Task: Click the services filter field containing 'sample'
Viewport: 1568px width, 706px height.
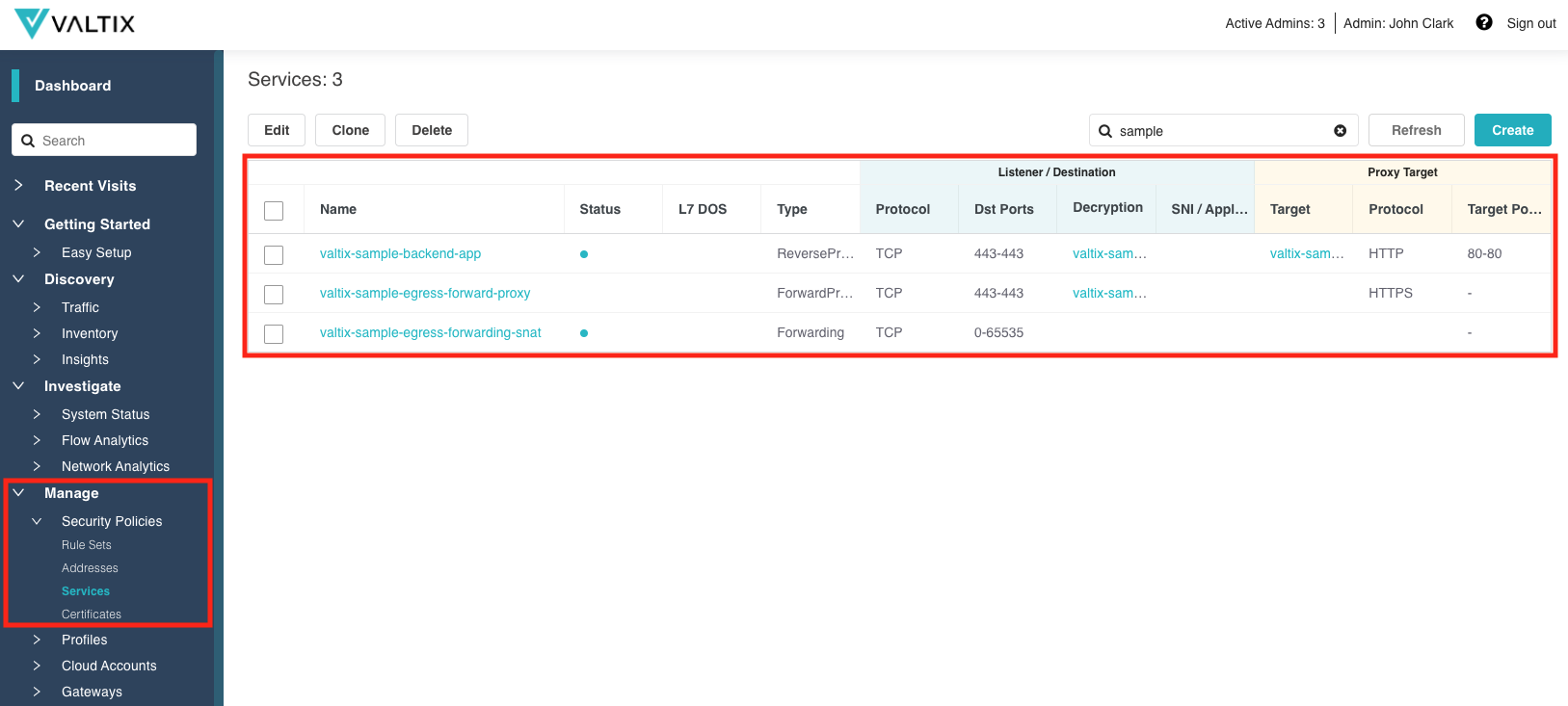Action: coord(1224,131)
